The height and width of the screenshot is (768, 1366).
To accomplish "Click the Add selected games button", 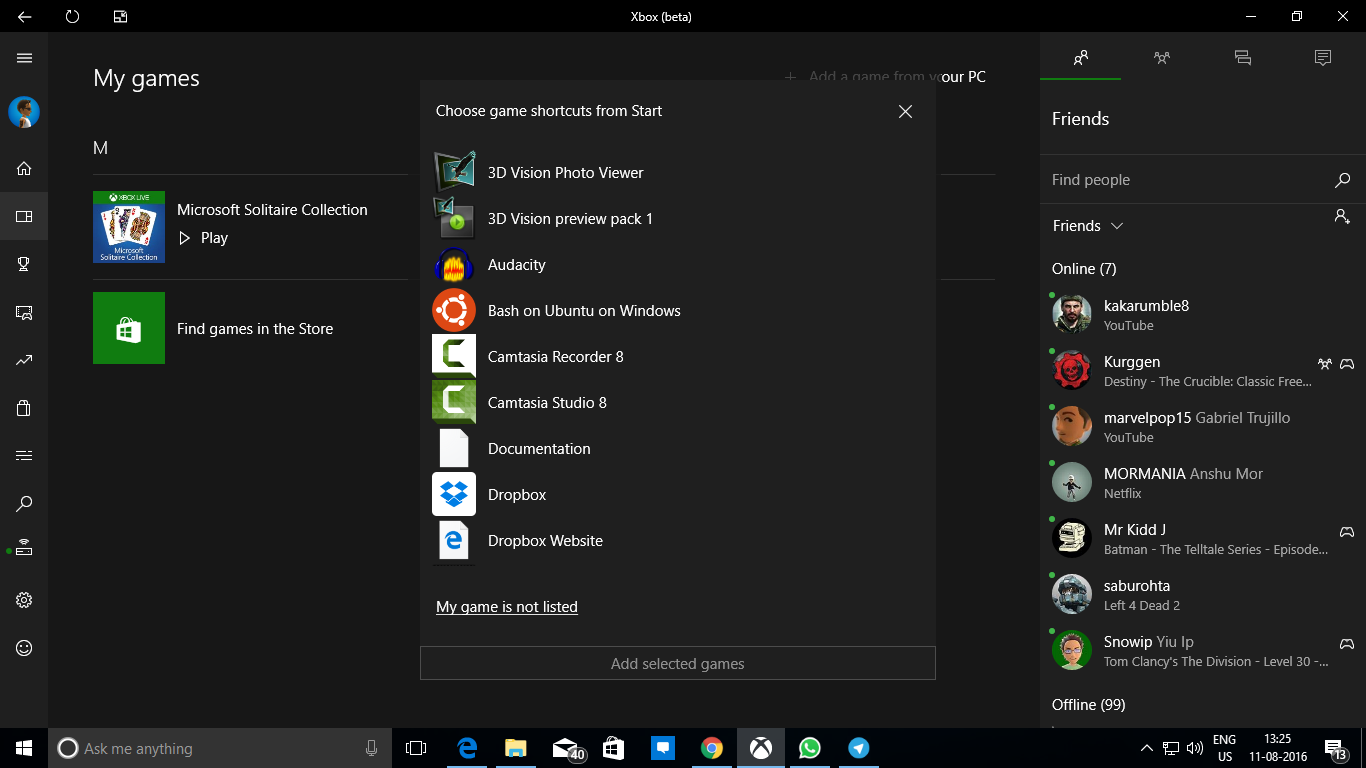I will (x=678, y=663).
